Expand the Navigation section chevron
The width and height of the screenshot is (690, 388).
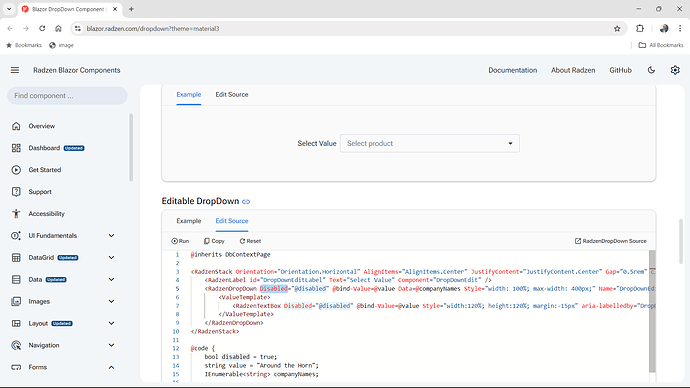111,345
